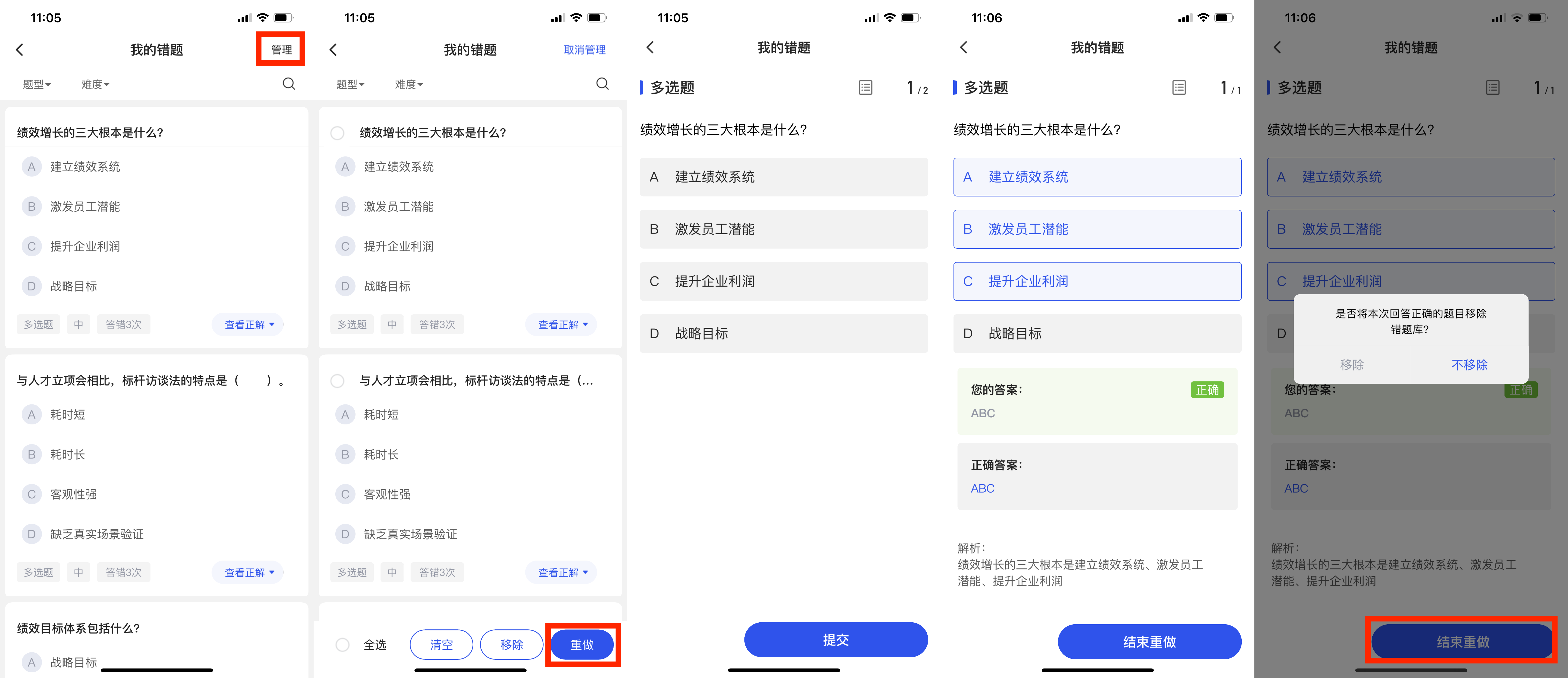Tap the A circle beside 建立绩效系统 on the 取消管理 screen
The width and height of the screenshot is (1568, 678).
[345, 167]
